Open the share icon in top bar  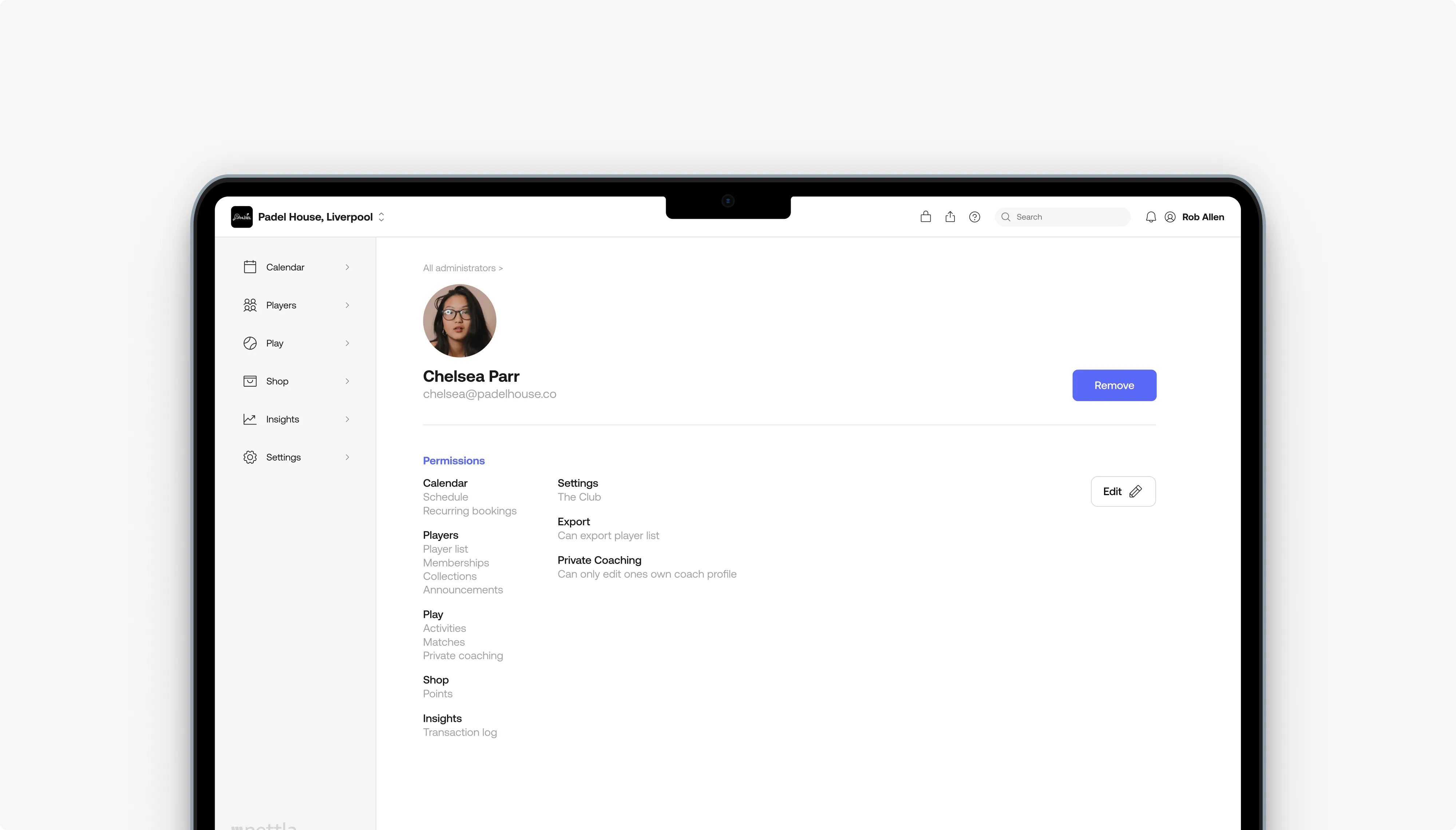point(949,217)
